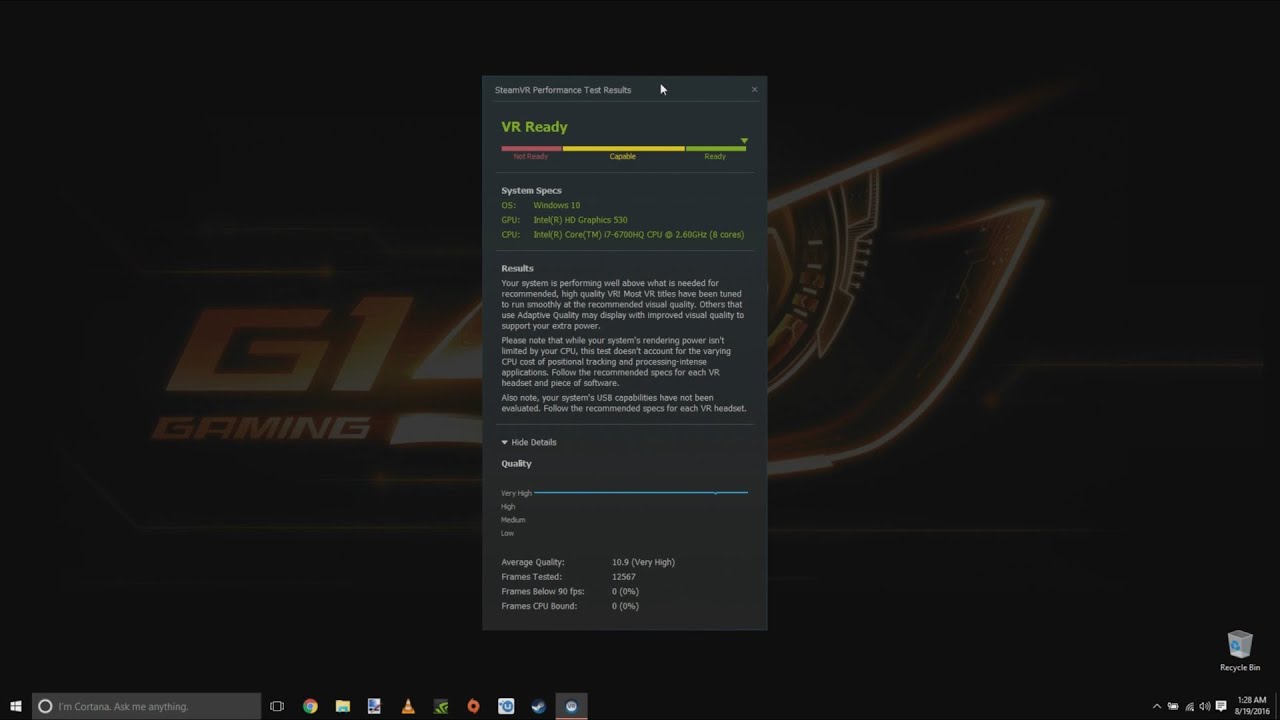
Task: Click the SteamVR Performance Test Results title
Action: (x=563, y=90)
